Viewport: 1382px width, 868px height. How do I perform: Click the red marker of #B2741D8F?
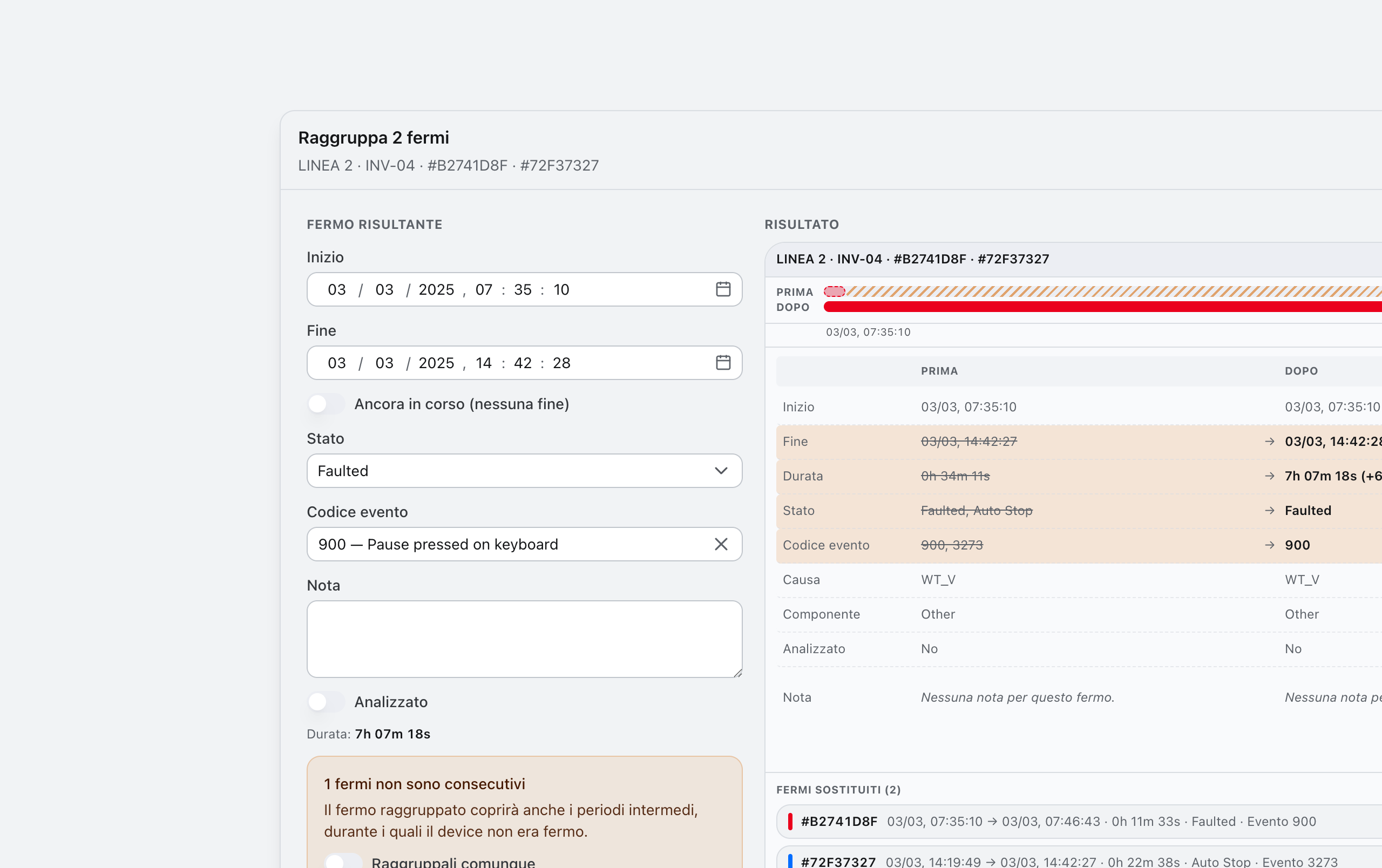coord(790,822)
